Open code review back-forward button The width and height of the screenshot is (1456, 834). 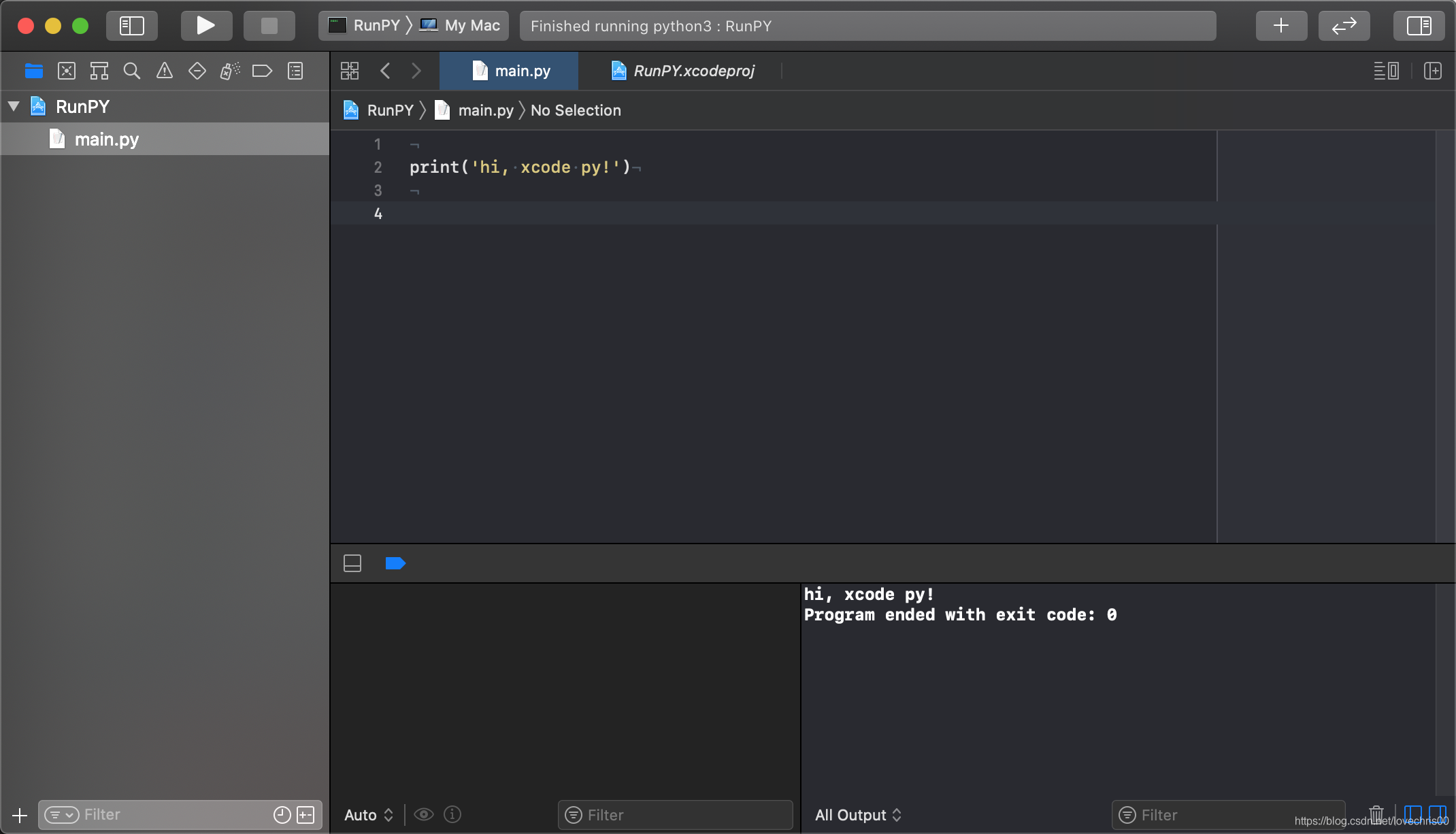[x=1344, y=26]
